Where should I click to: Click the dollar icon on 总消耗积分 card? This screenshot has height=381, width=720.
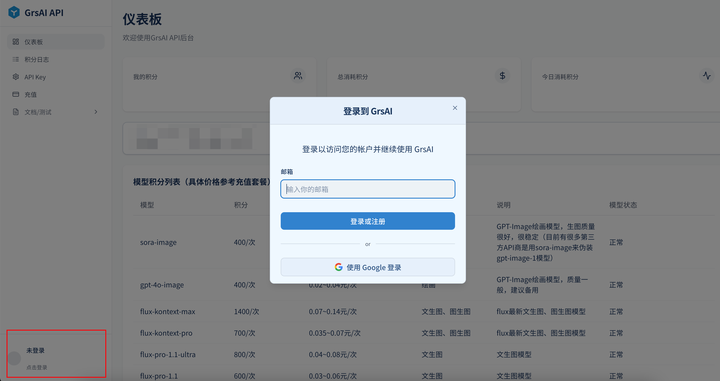[502, 75]
